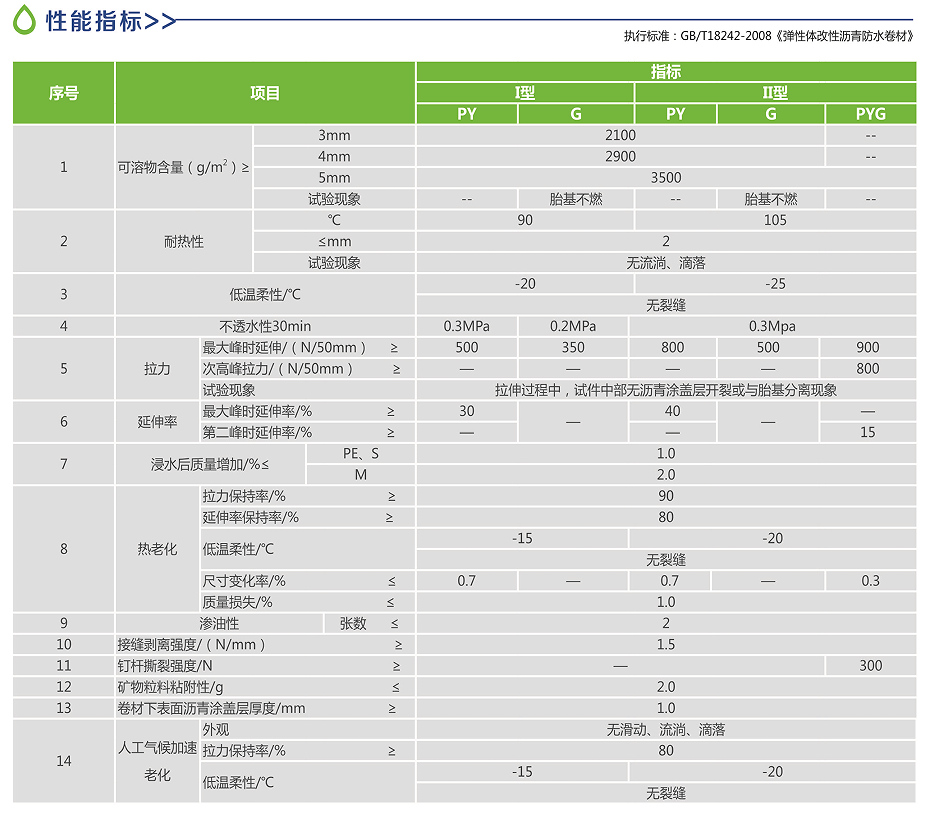Select the I型 header cell
Viewport: 929px width, 814px height.
point(525,93)
